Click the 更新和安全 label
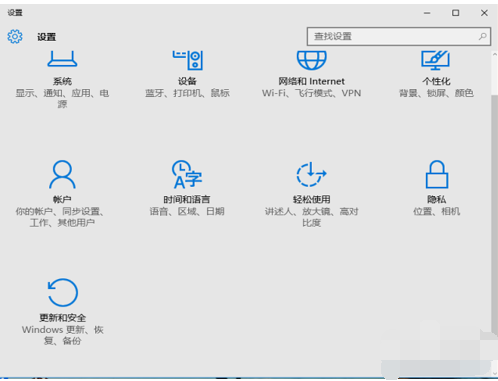The image size is (498, 381). coord(63,318)
